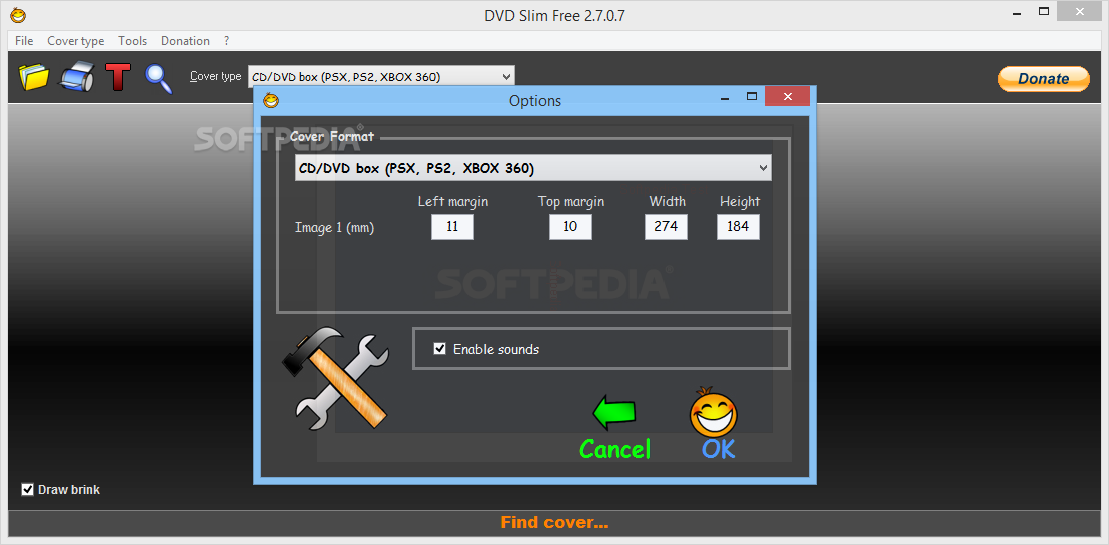The width and height of the screenshot is (1109, 545).
Task: Click the Width field showing 274
Action: click(666, 227)
